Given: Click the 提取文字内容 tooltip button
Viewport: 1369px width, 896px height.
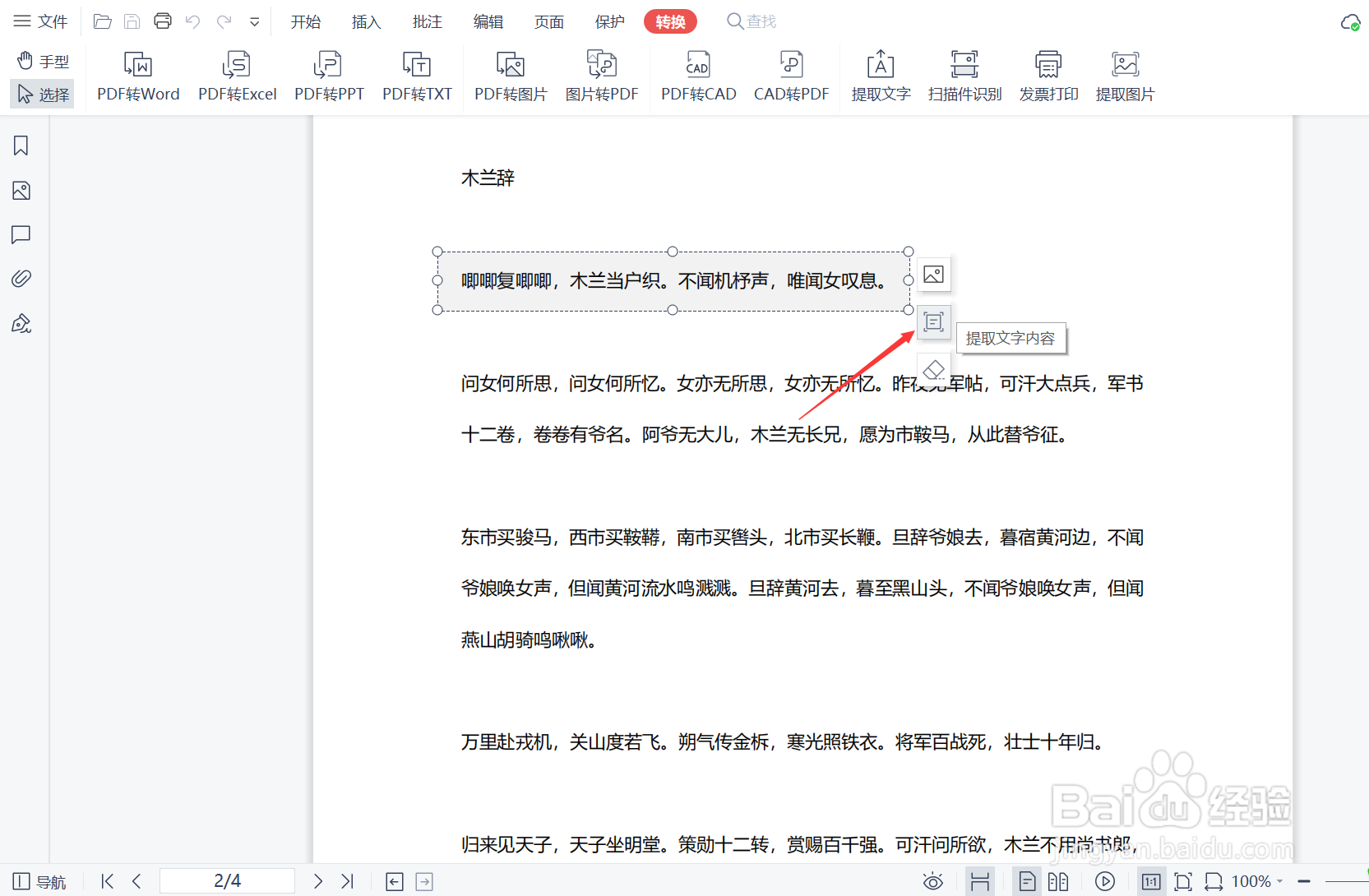Looking at the screenshot, I should point(933,322).
